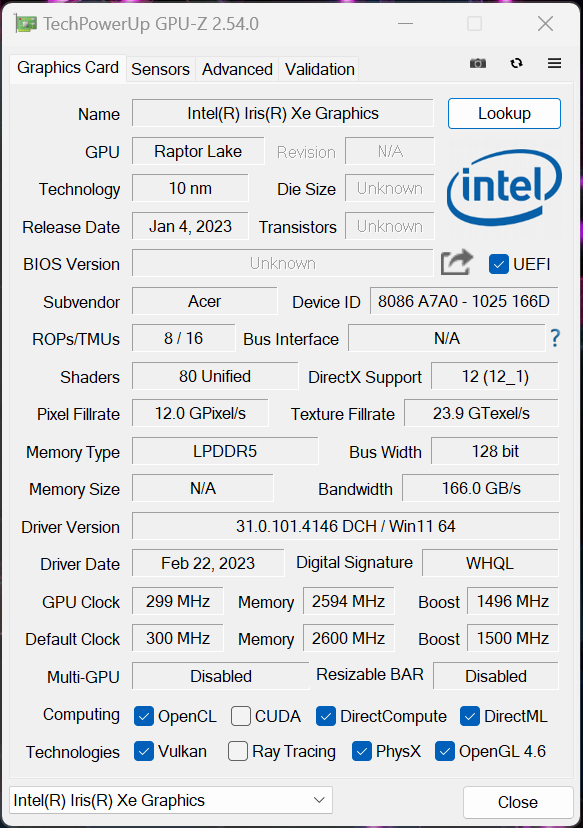Open the Intel Iris Xe Graphics GPU dropdown
Image resolution: width=583 pixels, height=828 pixels.
(171, 801)
